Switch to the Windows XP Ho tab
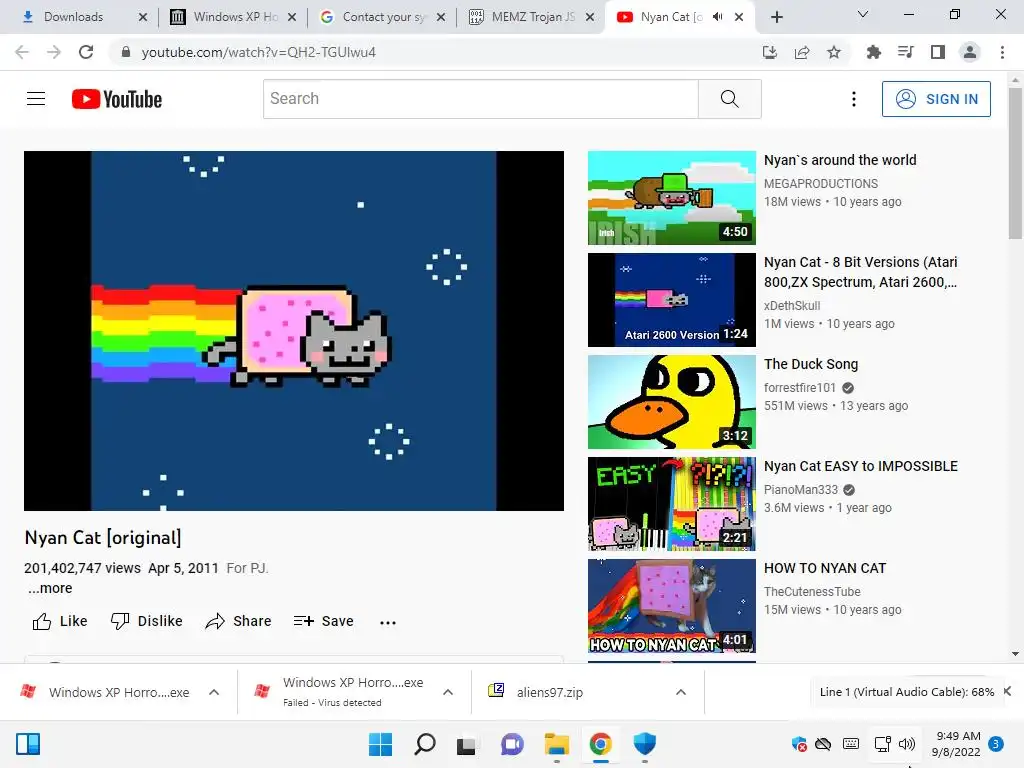Screen dimensions: 1024x768 coord(234,17)
